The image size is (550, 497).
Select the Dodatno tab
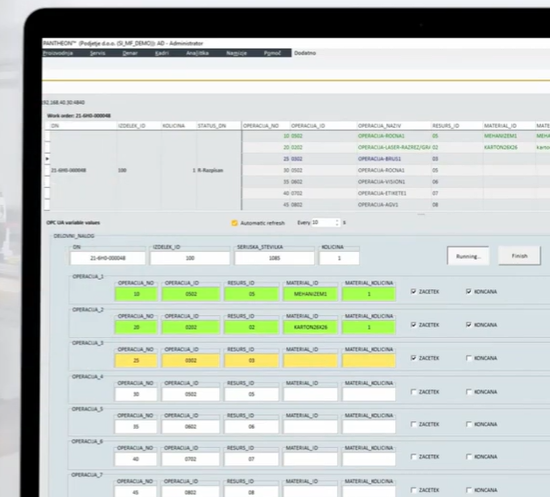[x=305, y=53]
